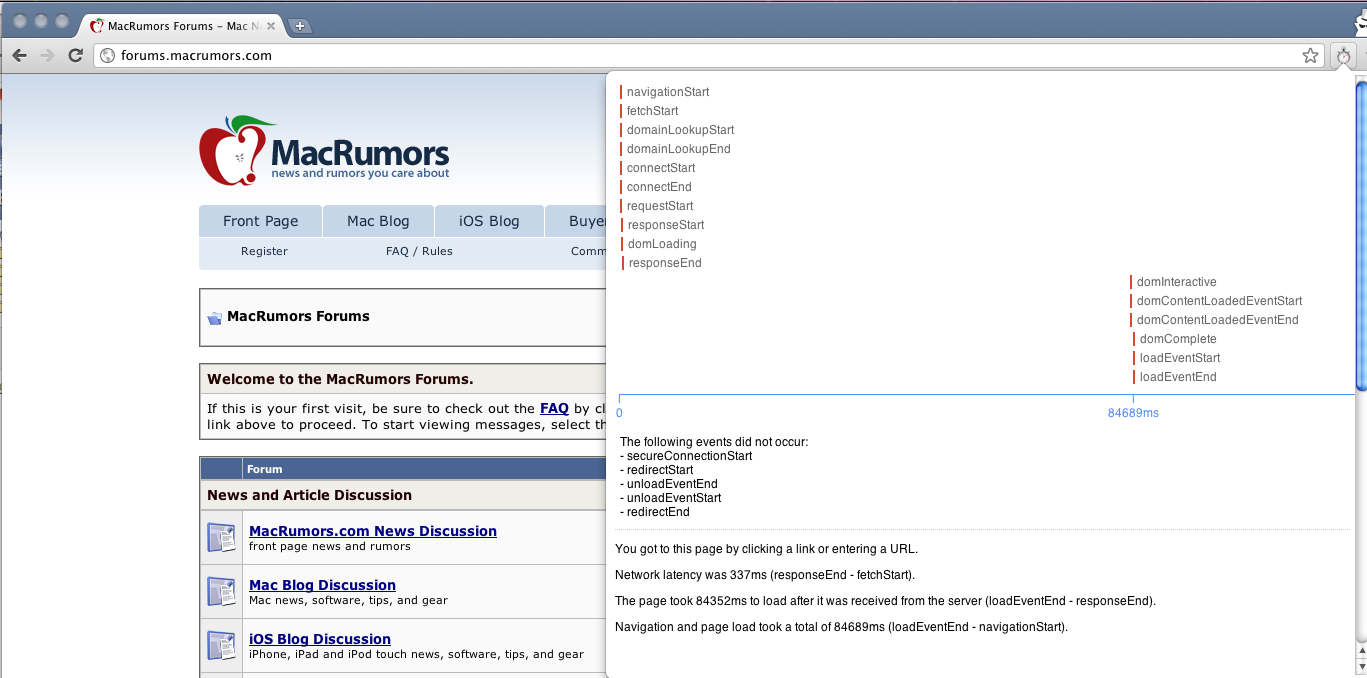Click the 'Navigation and page load took' summary line
The height and width of the screenshot is (678, 1367).
tap(841, 627)
